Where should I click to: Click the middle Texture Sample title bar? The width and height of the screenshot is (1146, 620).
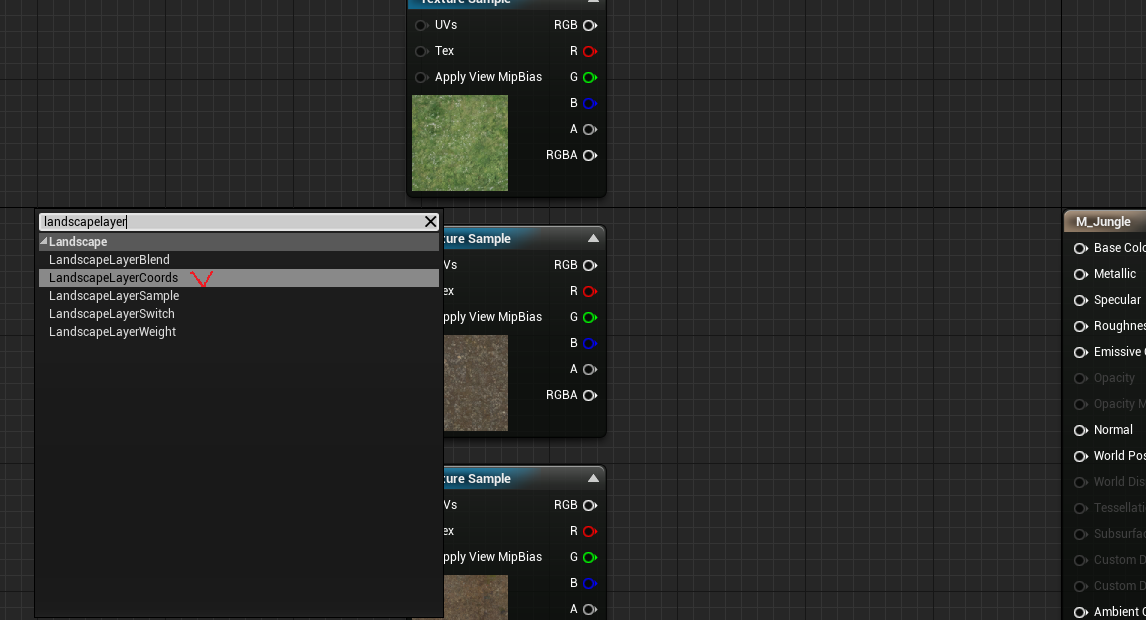pos(523,238)
